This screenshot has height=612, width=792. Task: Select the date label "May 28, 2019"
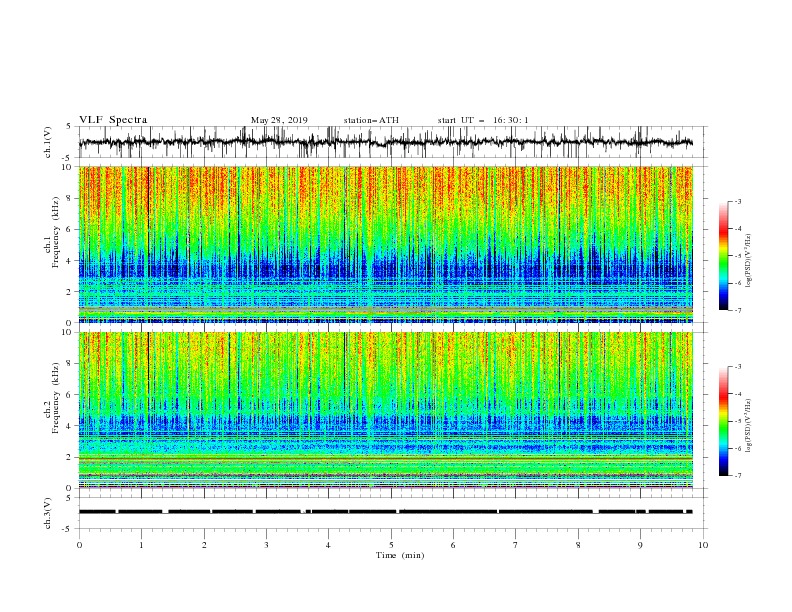point(279,120)
